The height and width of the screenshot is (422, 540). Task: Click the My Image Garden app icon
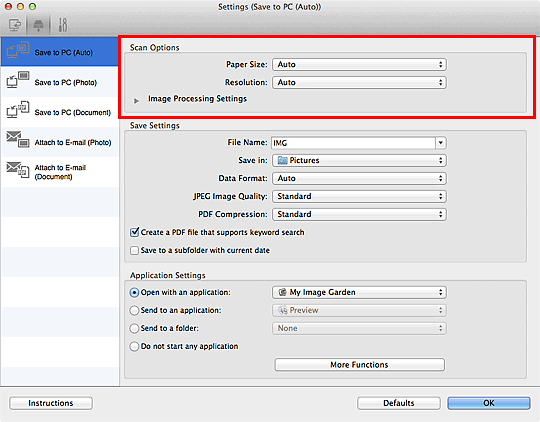click(282, 292)
